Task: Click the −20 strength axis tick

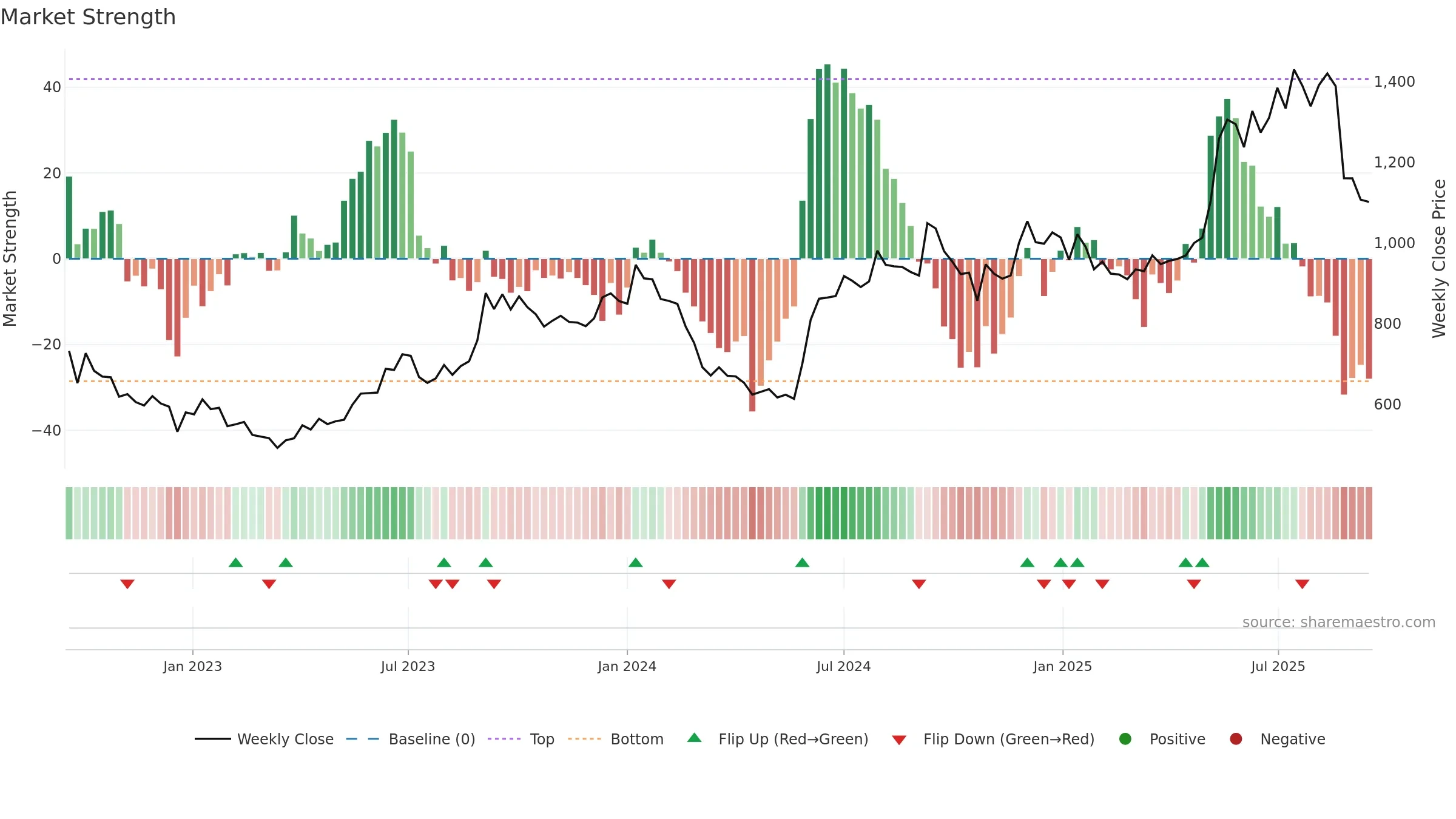Action: pyautogui.click(x=46, y=345)
